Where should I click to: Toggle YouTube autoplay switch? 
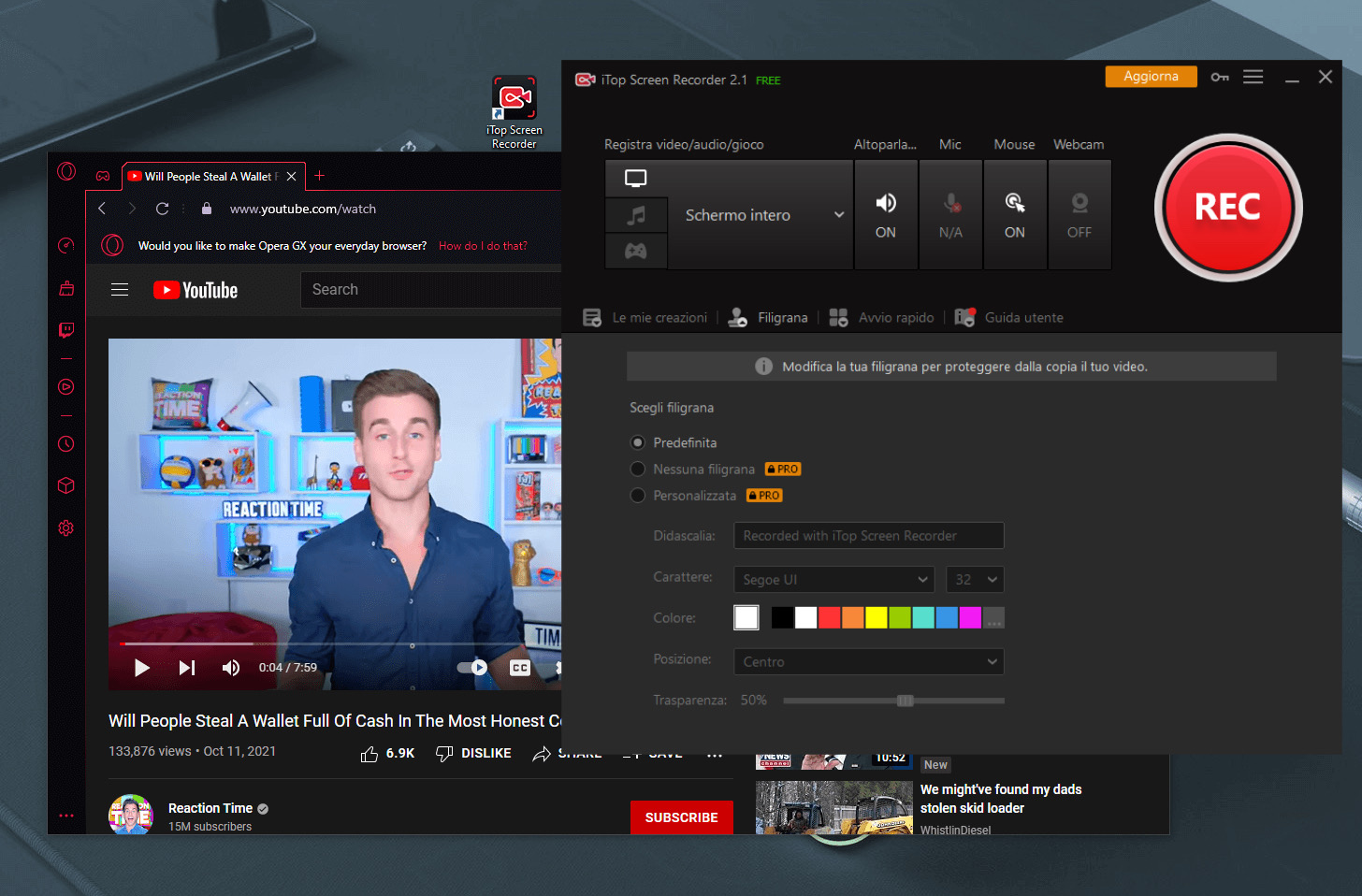point(472,668)
